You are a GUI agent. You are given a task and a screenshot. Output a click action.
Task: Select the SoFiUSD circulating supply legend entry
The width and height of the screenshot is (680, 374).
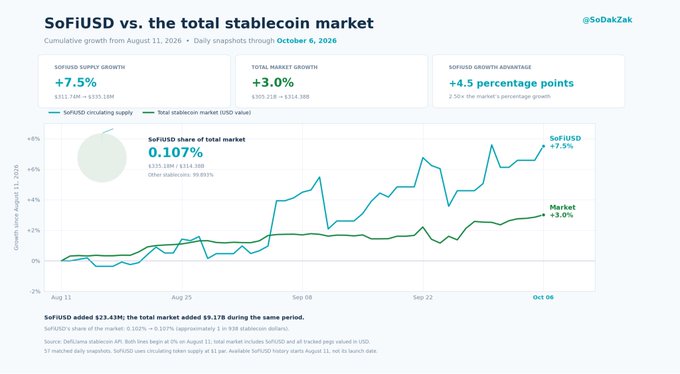click(x=91, y=112)
